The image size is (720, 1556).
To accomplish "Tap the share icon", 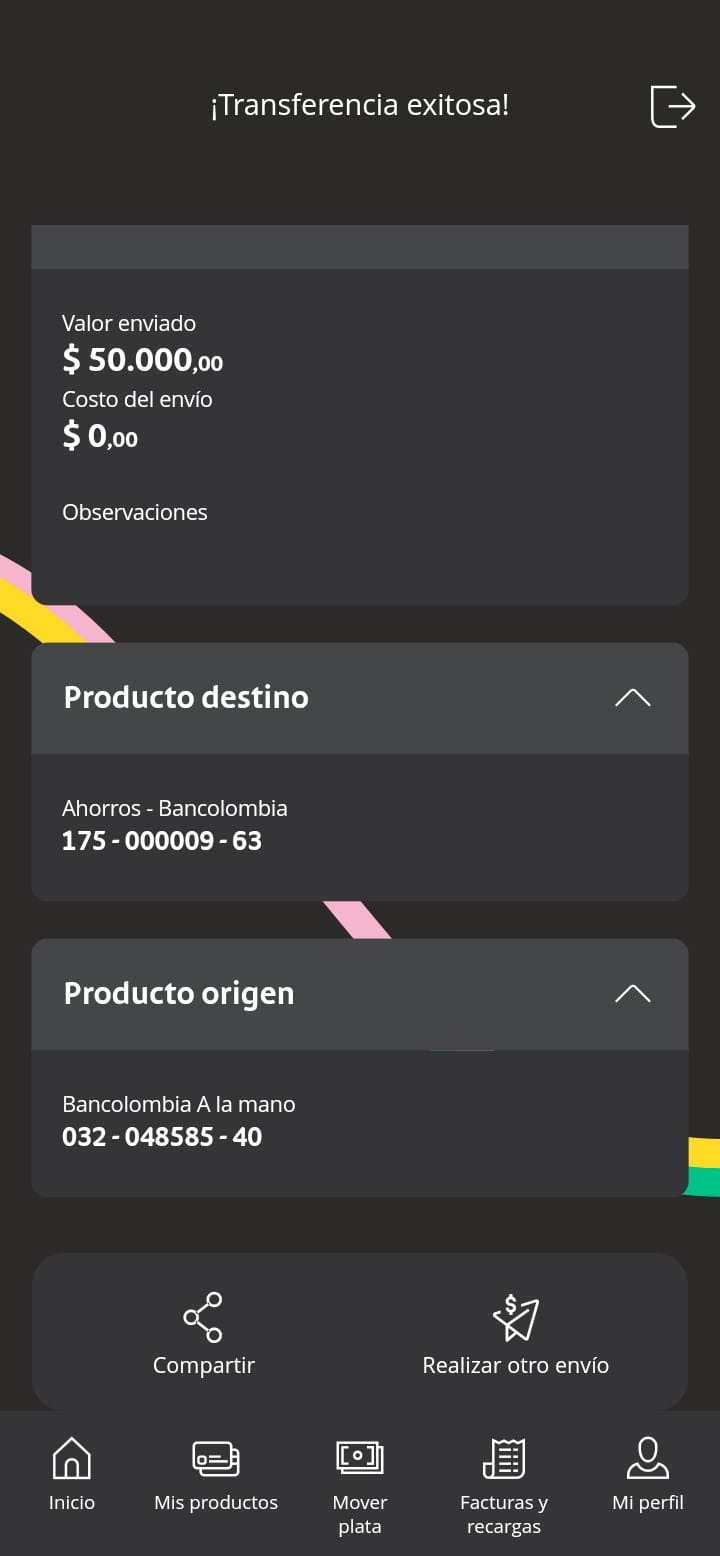I will [203, 1317].
